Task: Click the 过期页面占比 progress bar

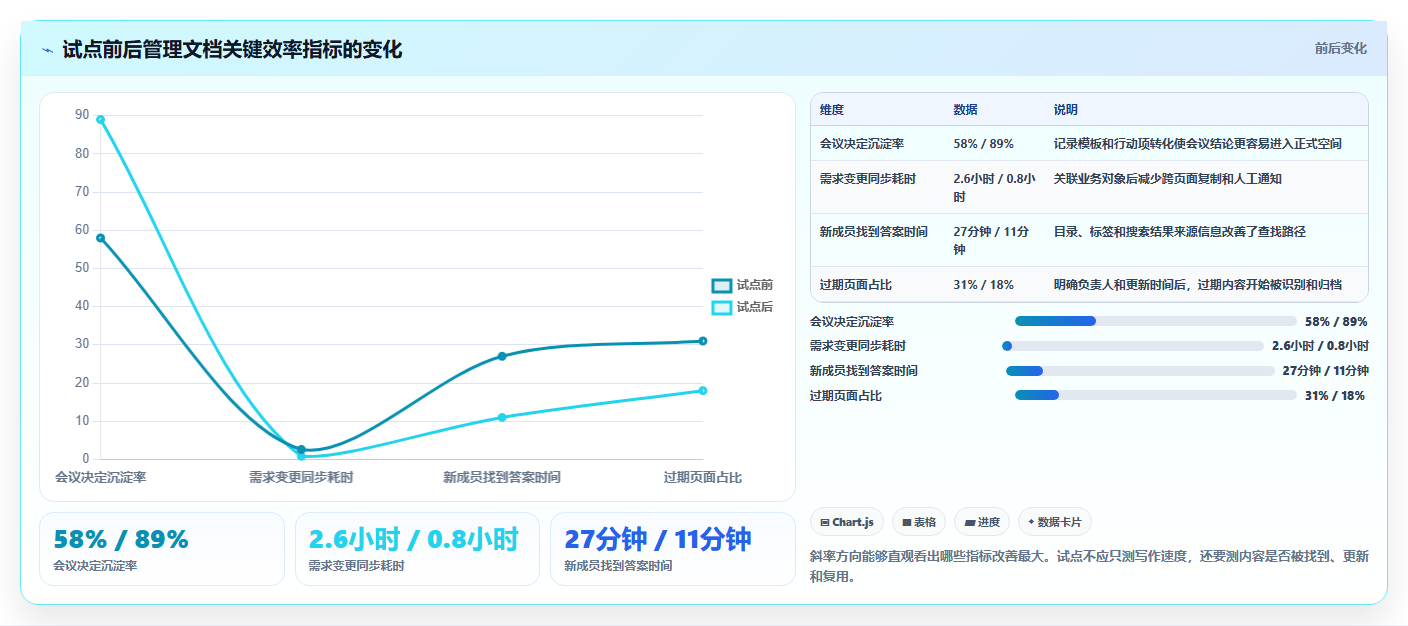Action: click(1155, 396)
